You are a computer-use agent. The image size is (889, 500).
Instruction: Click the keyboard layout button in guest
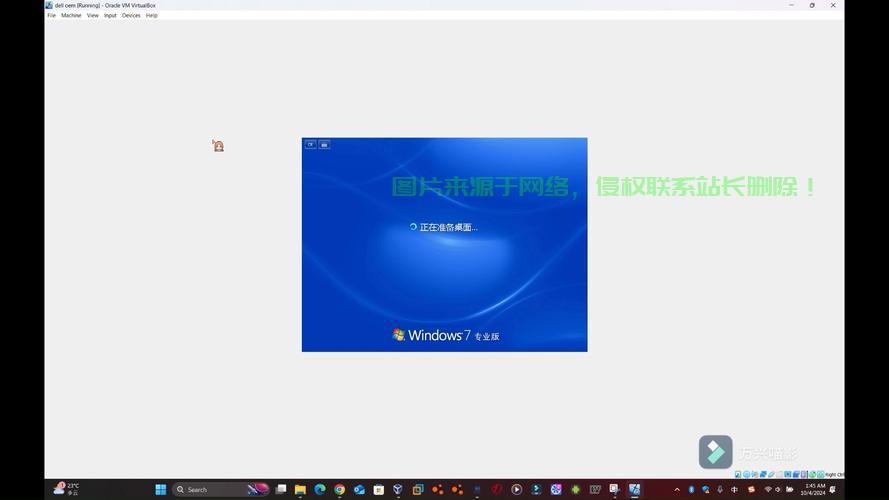point(324,145)
